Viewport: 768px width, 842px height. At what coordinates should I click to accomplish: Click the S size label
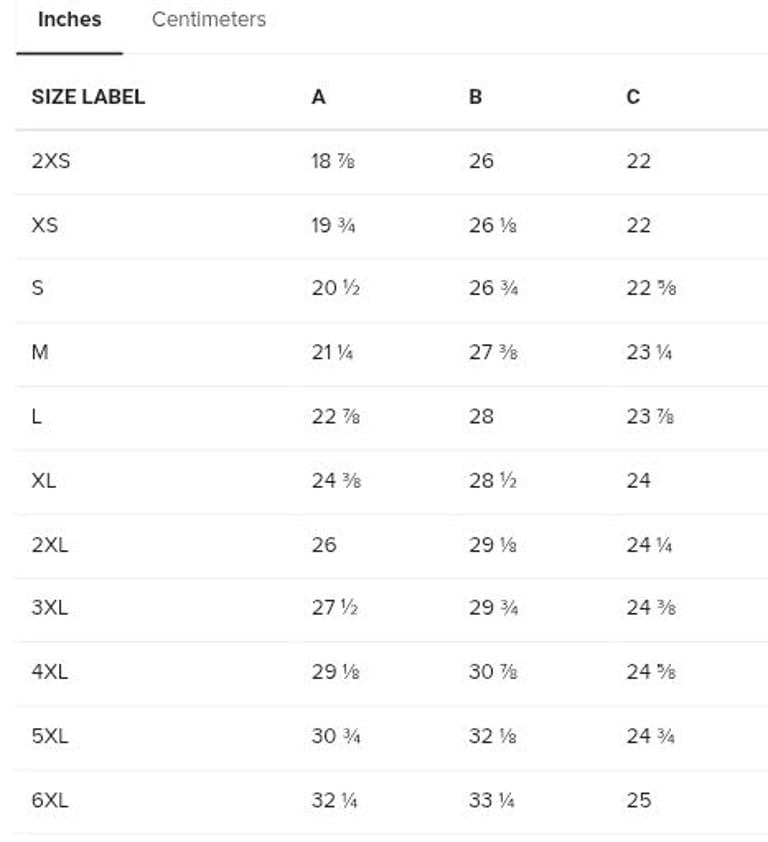point(38,288)
